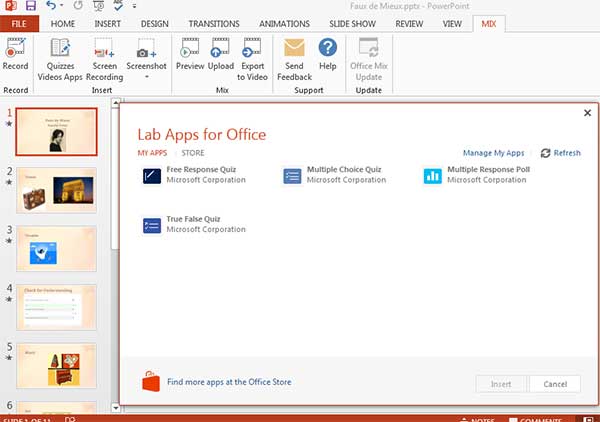Select the MIX tab

(489, 24)
